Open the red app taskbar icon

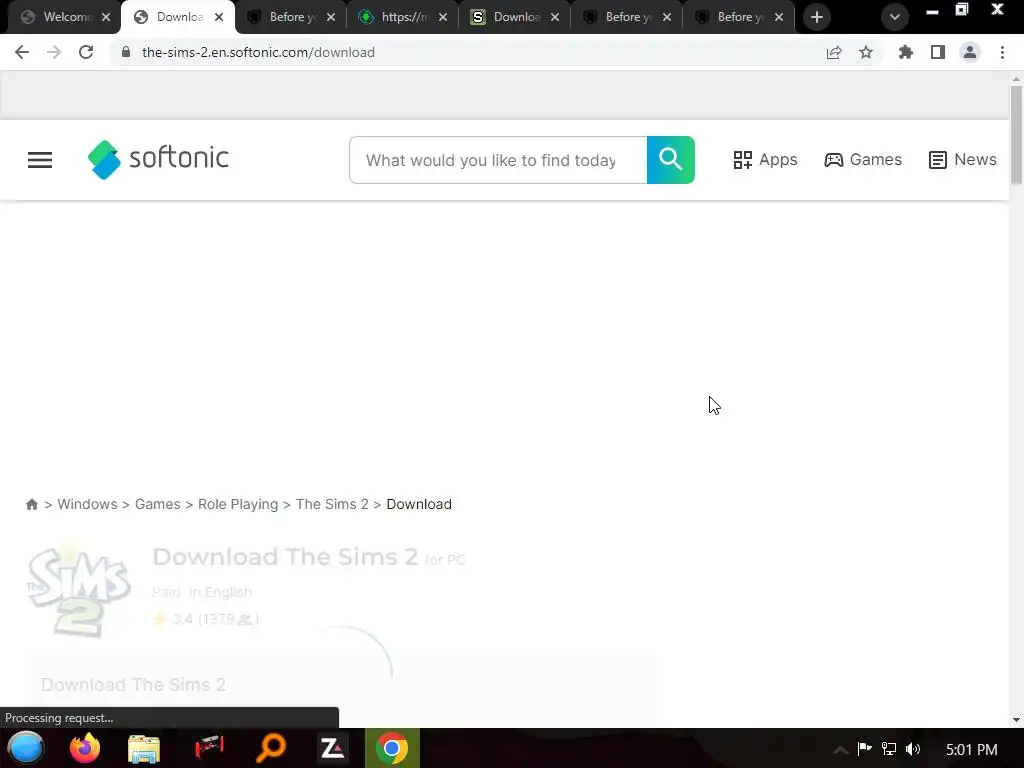(209, 748)
